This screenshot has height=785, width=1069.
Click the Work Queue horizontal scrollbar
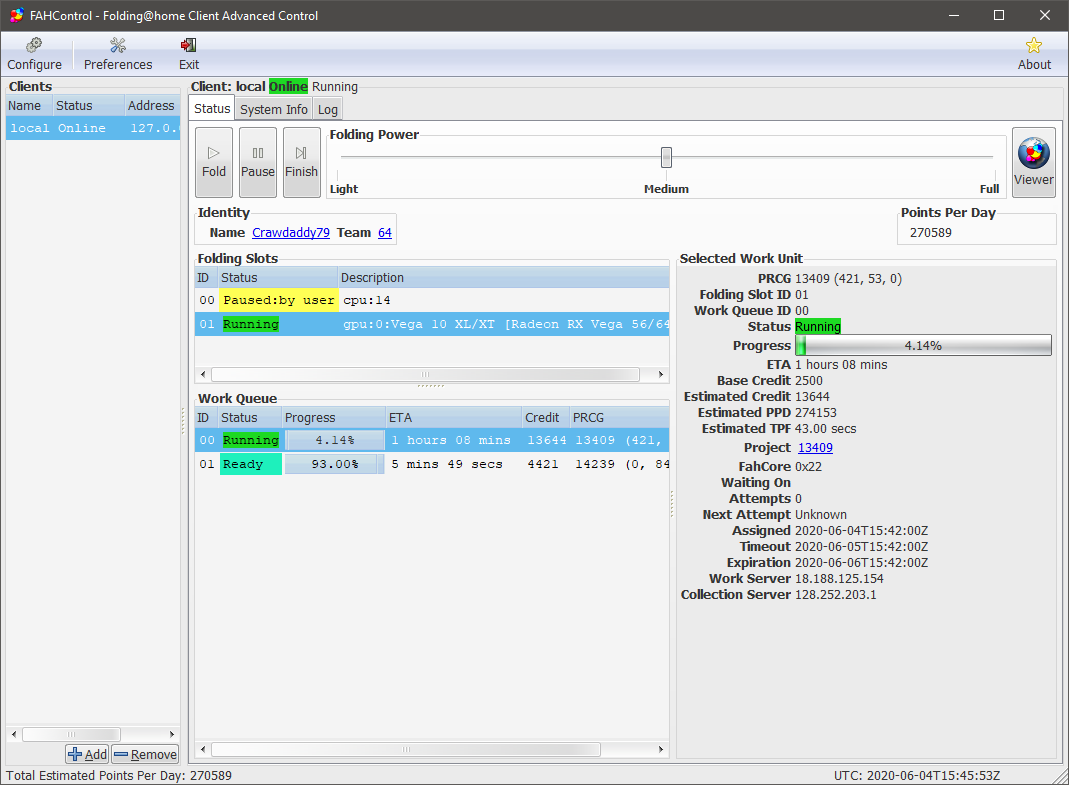tap(406, 750)
